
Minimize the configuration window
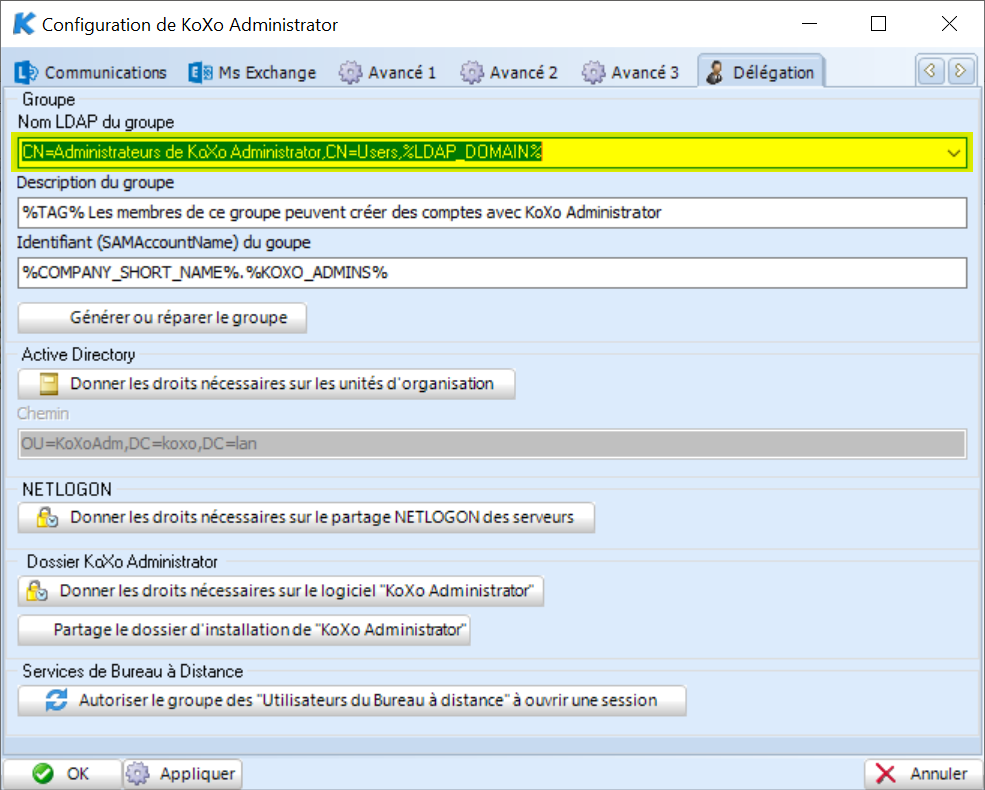point(810,24)
